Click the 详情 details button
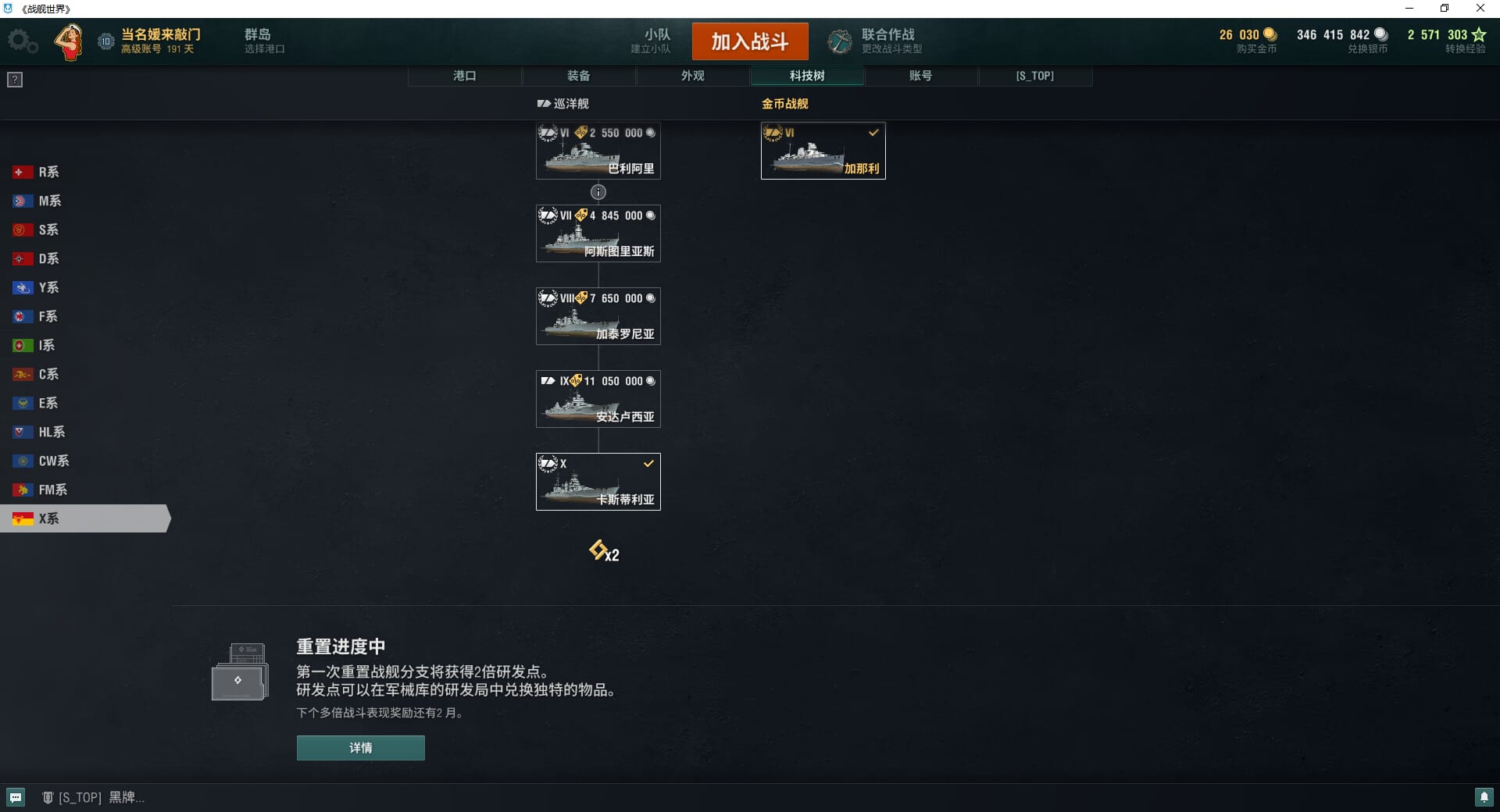This screenshot has width=1500, height=812. 361,748
